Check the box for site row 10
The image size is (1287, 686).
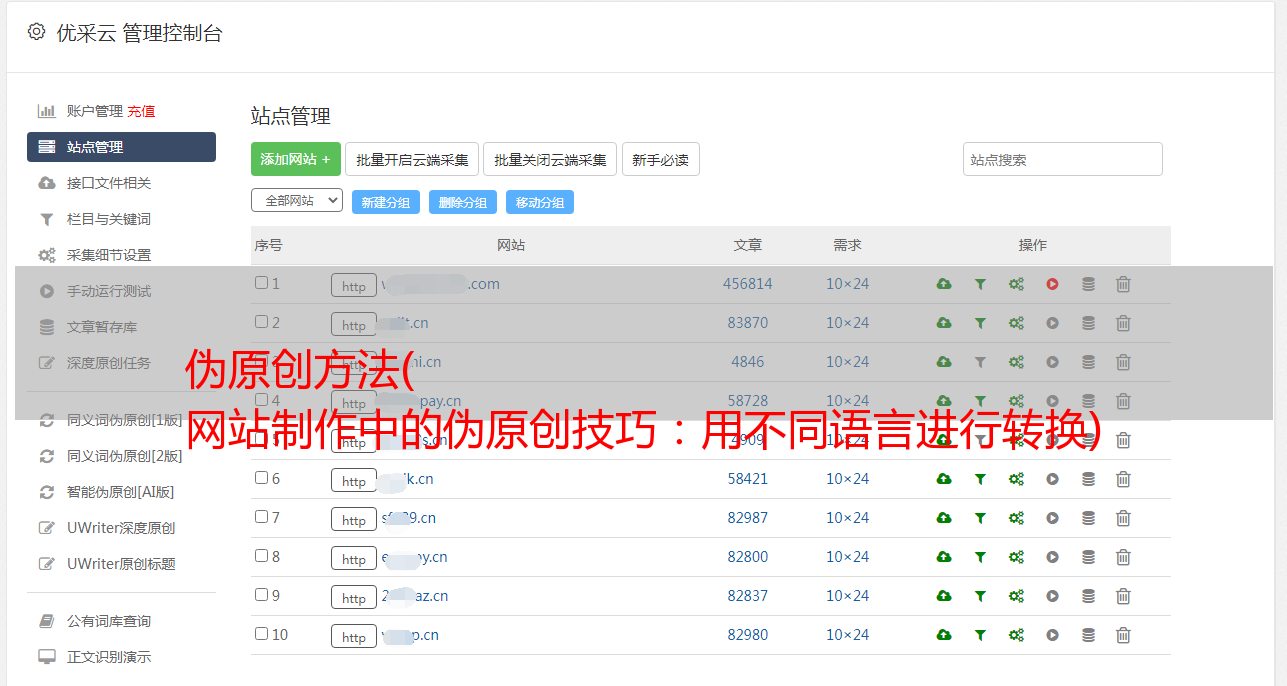261,634
